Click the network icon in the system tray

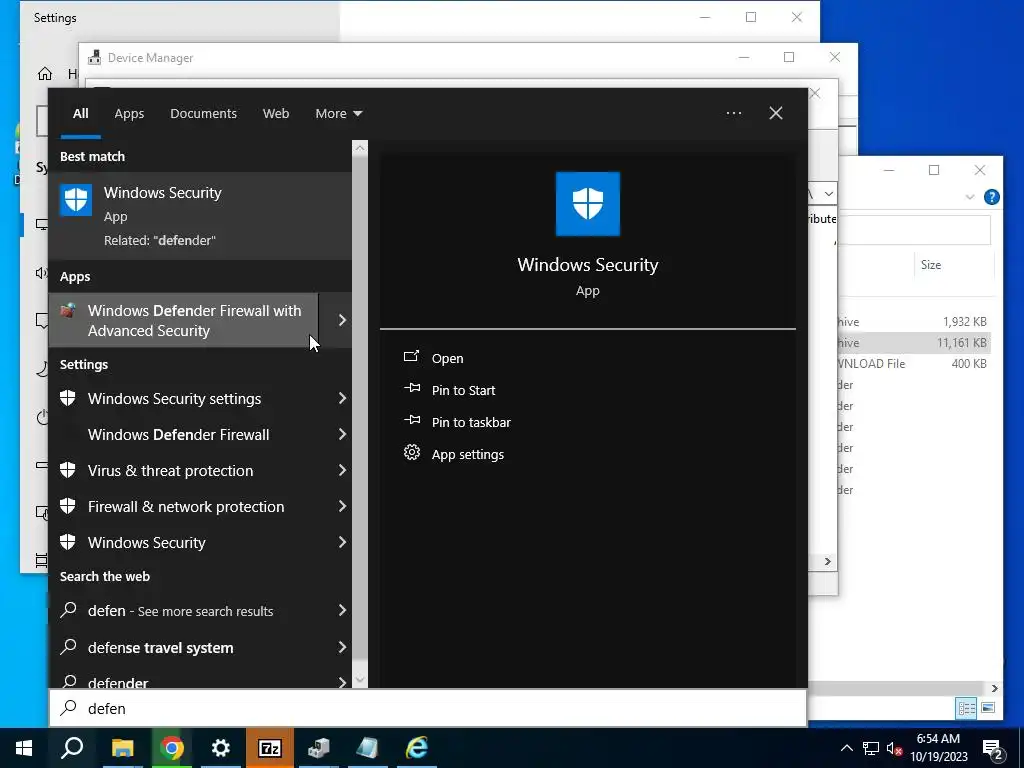coord(871,748)
